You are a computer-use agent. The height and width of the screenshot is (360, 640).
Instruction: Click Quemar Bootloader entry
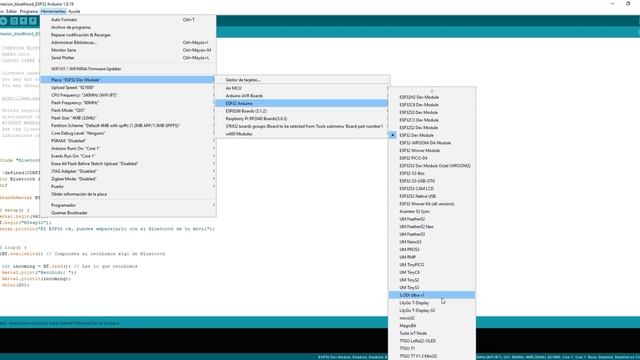coord(128,213)
